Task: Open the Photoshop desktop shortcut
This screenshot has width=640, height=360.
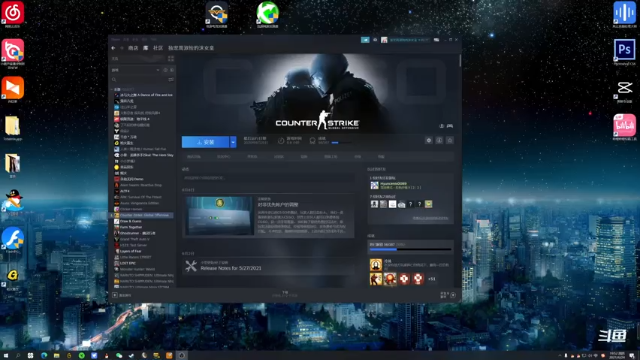Action: (x=624, y=51)
